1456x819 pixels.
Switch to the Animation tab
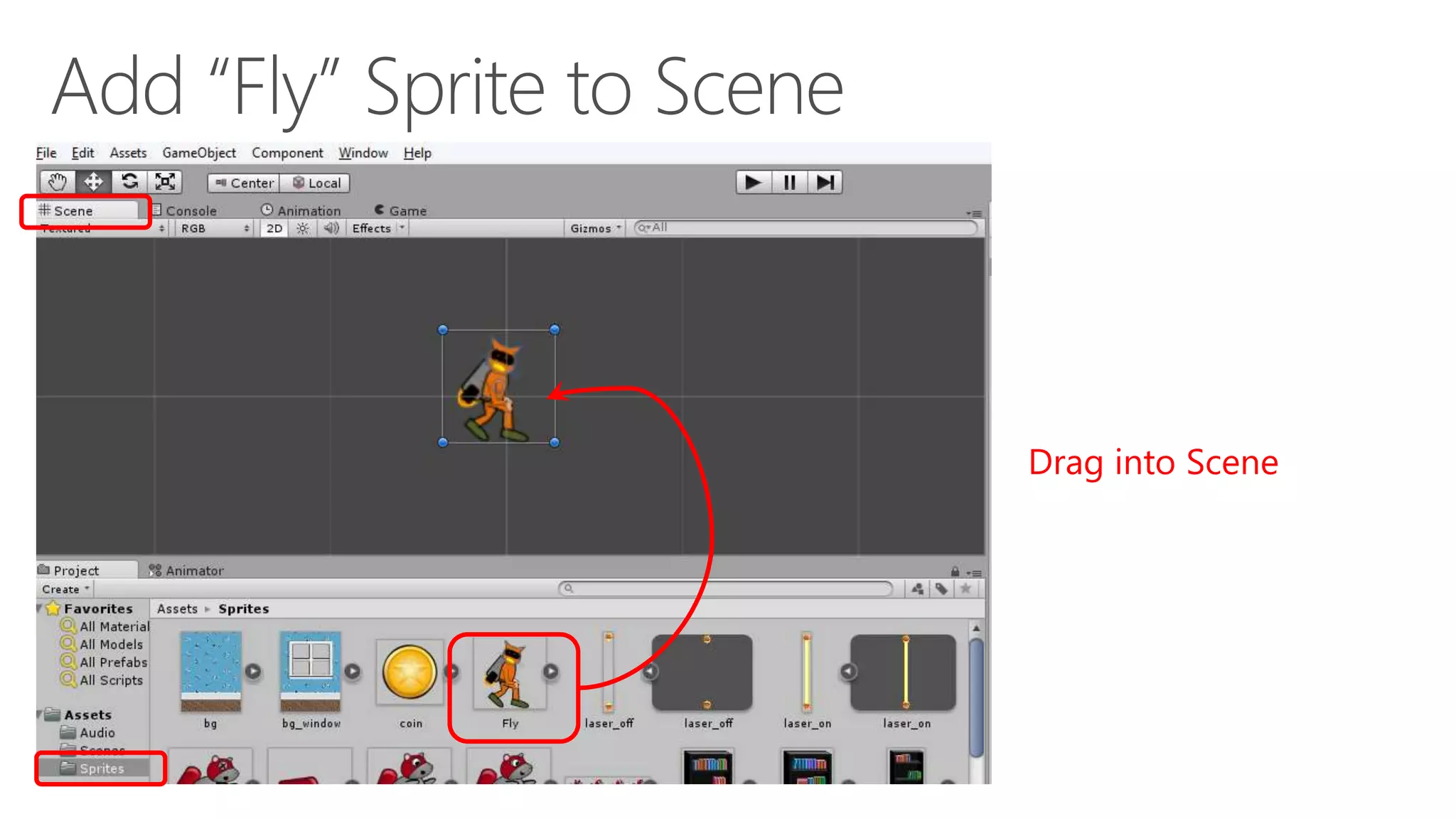click(301, 211)
